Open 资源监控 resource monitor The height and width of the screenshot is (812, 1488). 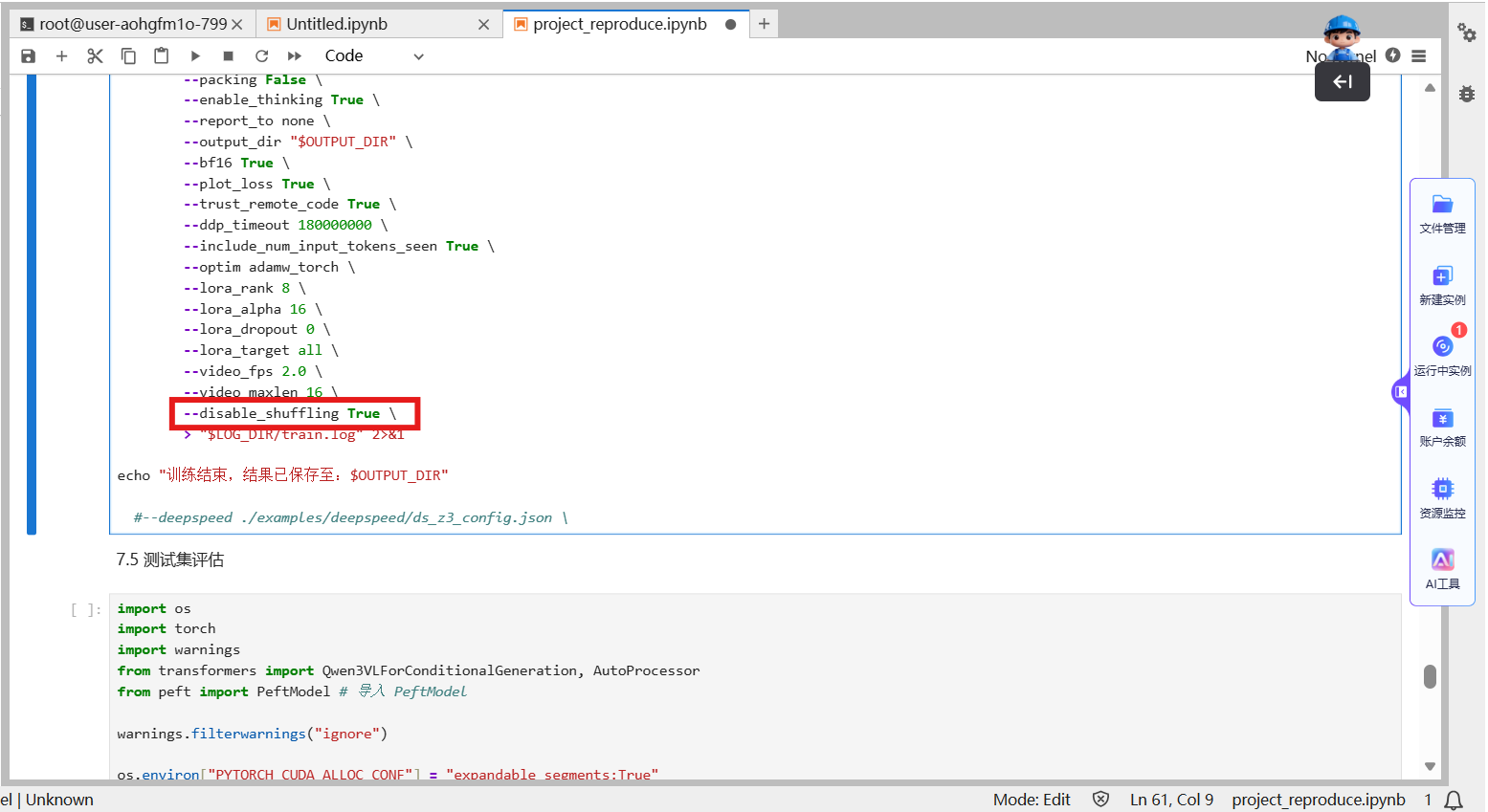pos(1442,497)
